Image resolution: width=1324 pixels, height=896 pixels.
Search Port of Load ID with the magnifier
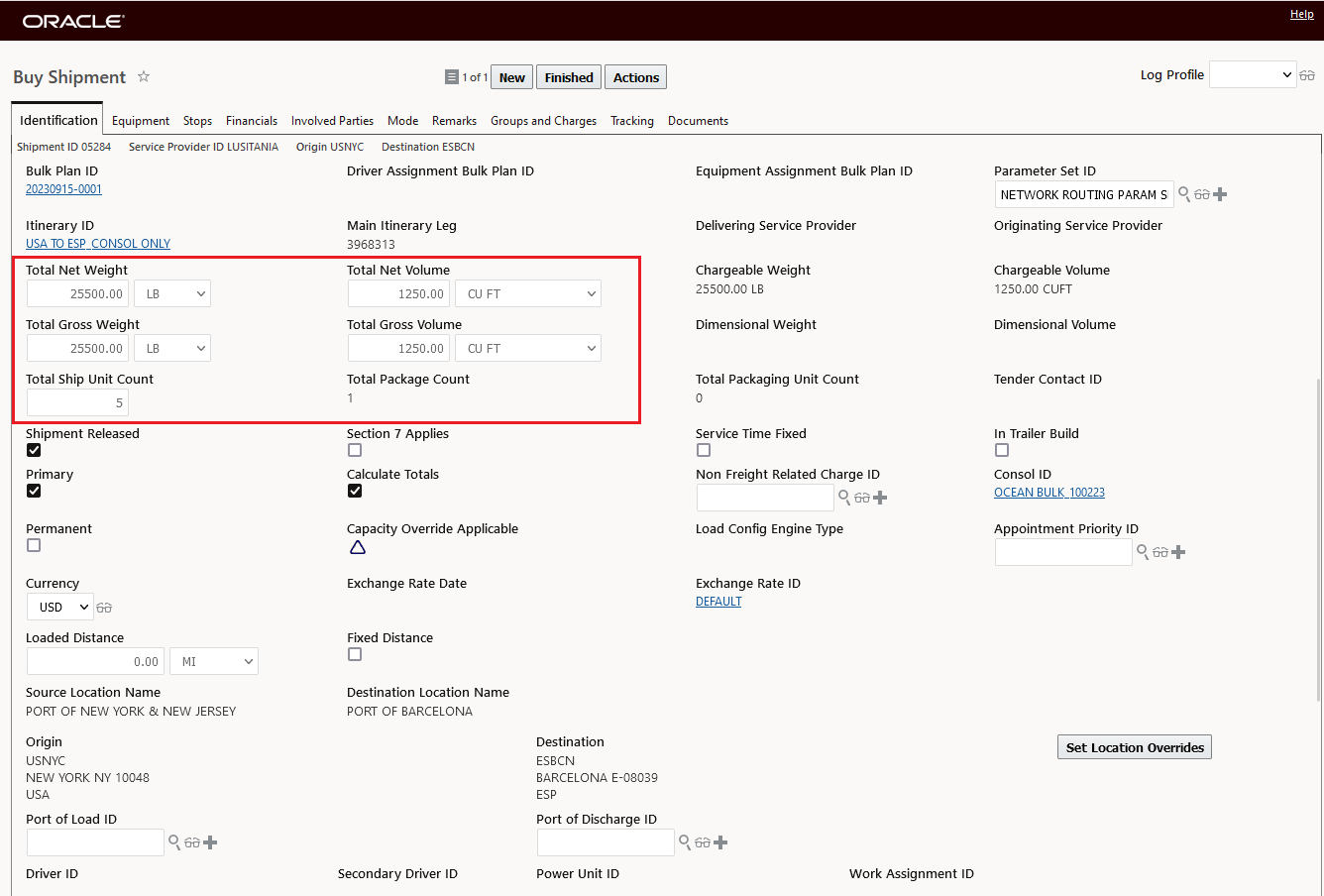[x=174, y=842]
